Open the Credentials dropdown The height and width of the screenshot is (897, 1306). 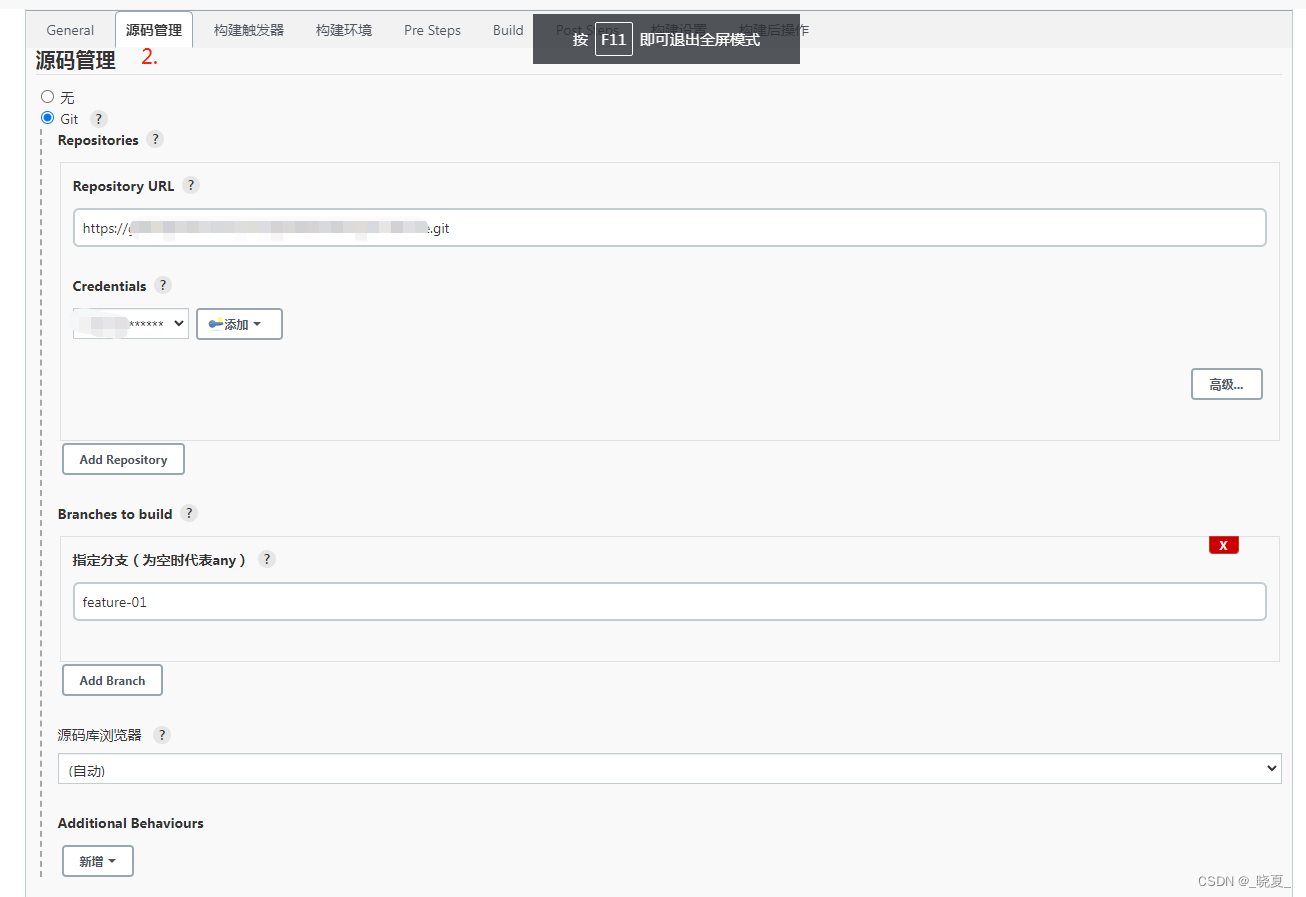[131, 324]
